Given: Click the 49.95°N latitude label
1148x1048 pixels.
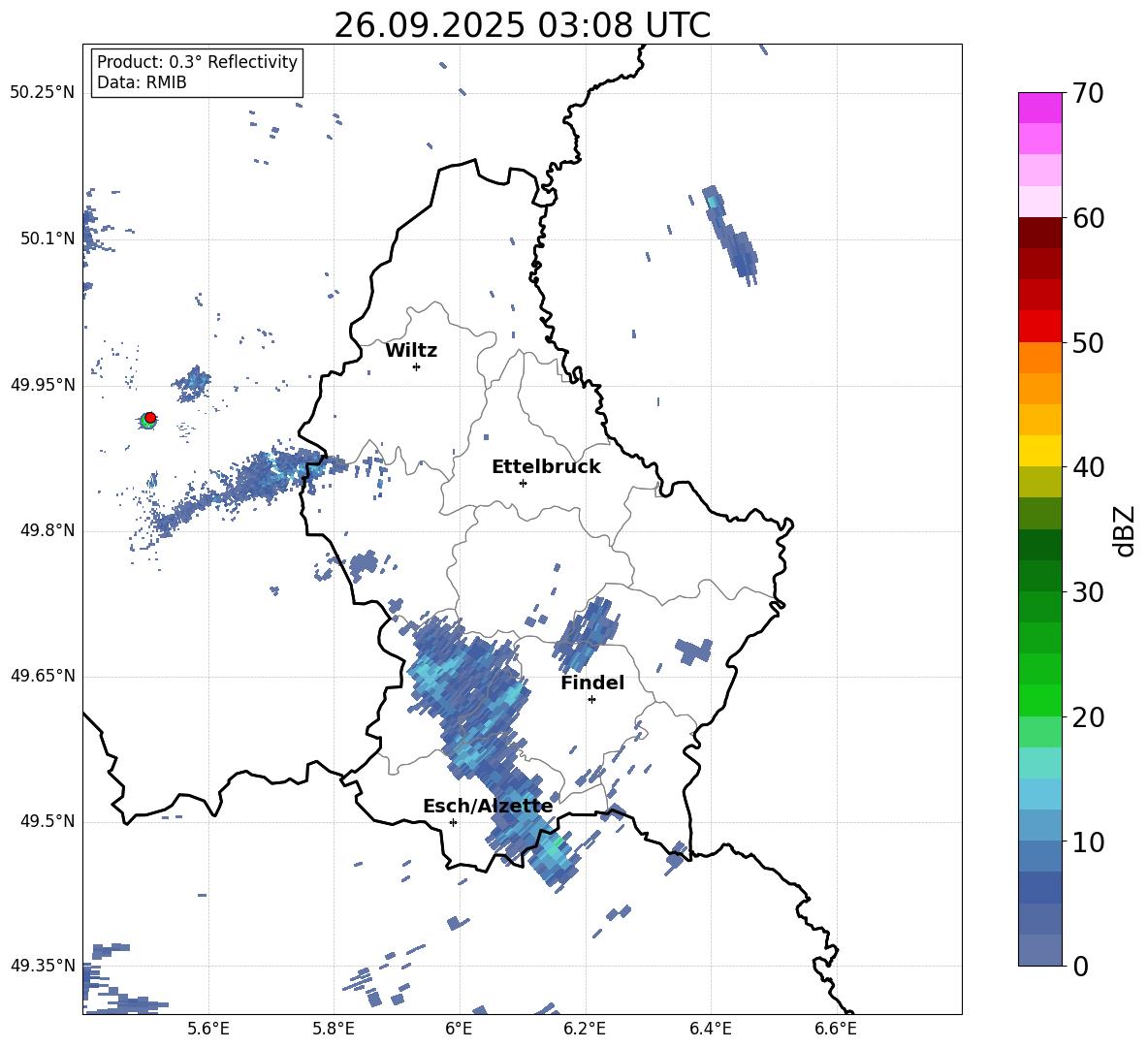Looking at the screenshot, I should tap(43, 385).
